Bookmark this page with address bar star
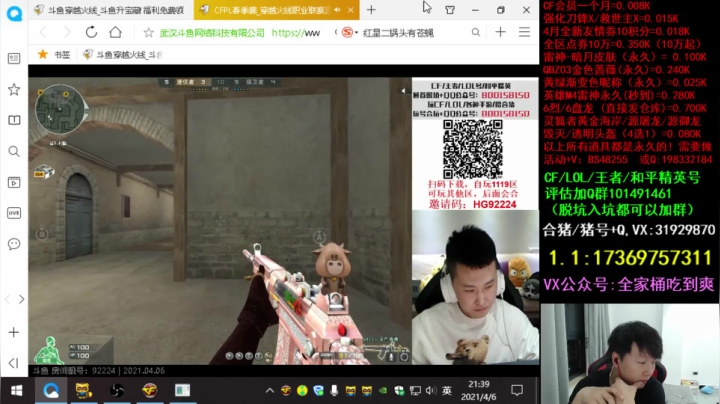The width and height of the screenshot is (720, 404). point(148,33)
